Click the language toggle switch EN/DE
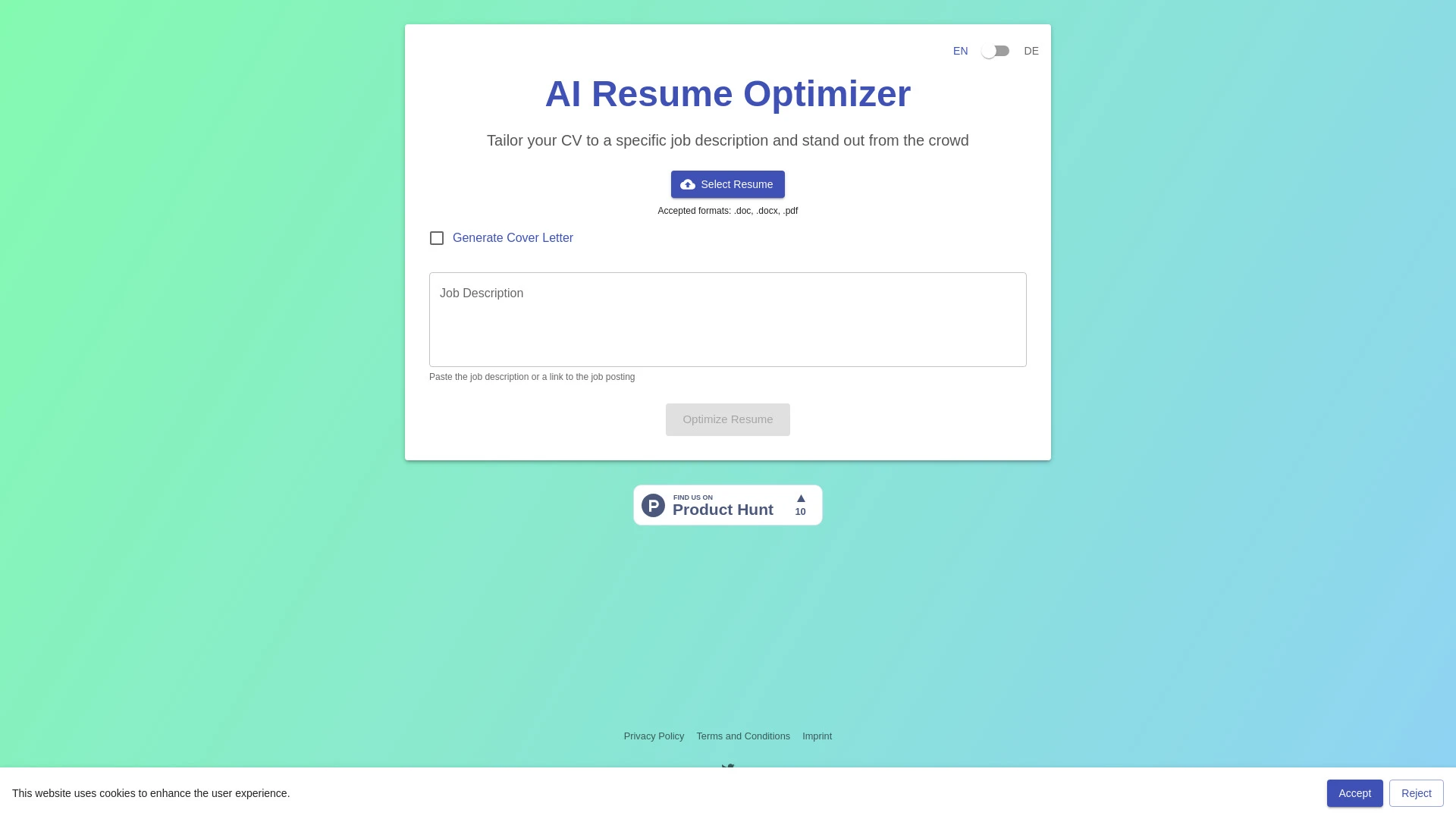The width and height of the screenshot is (1456, 819). pyautogui.click(x=996, y=51)
